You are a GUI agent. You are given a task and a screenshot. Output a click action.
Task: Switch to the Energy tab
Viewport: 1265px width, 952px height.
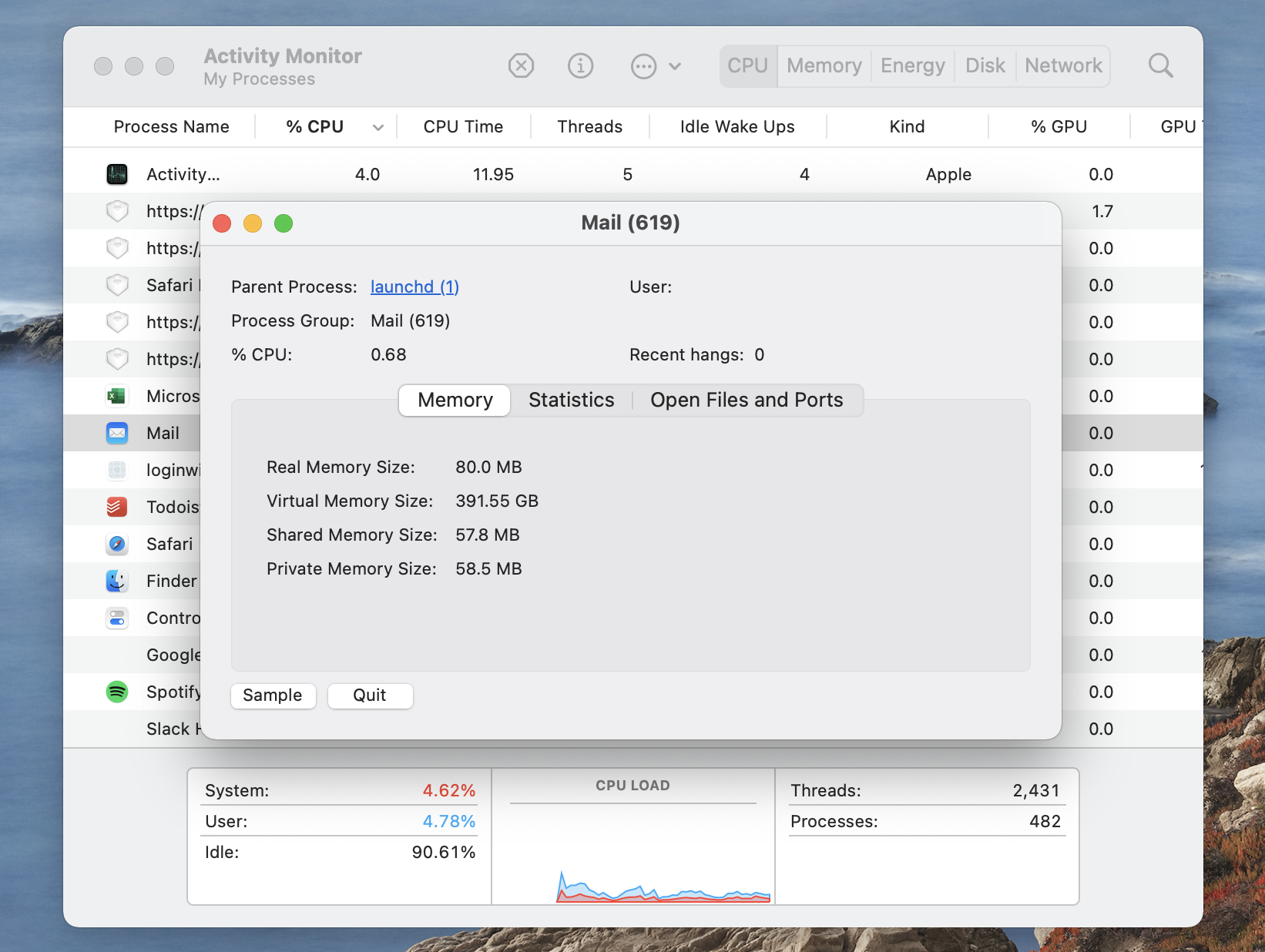913,65
